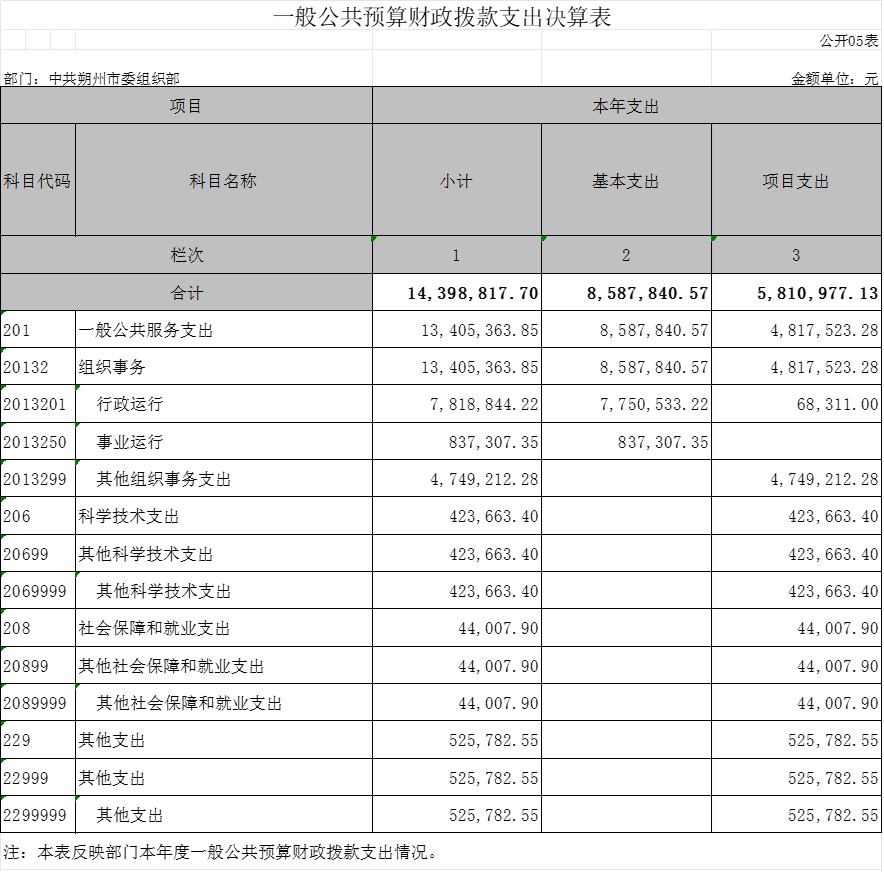Select the 公开05表 label

tap(848, 41)
